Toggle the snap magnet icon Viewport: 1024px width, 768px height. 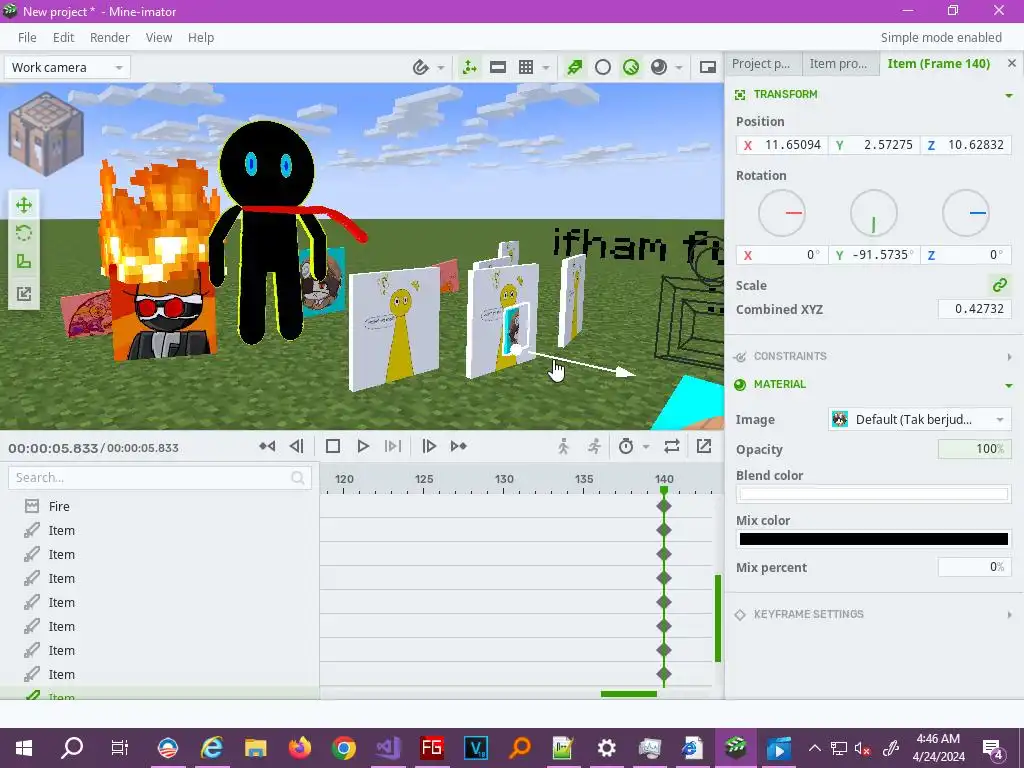pos(421,67)
